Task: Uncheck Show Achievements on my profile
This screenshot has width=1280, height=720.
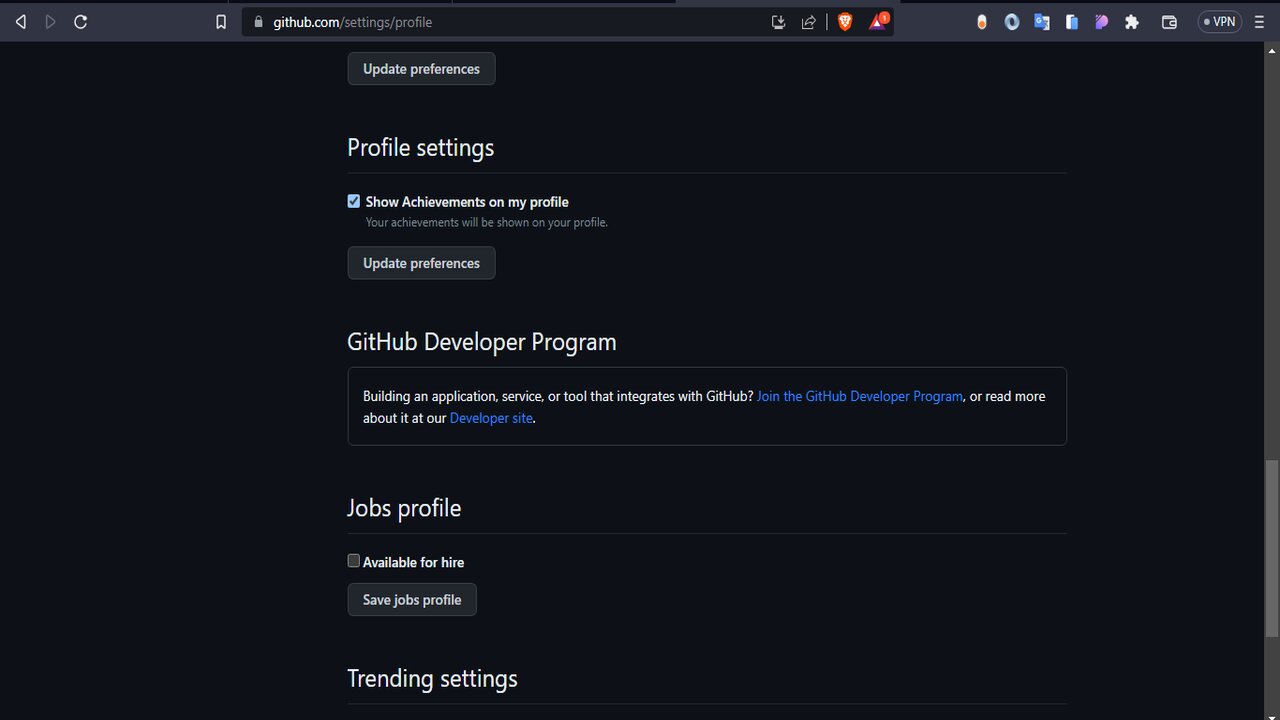Action: 354,201
